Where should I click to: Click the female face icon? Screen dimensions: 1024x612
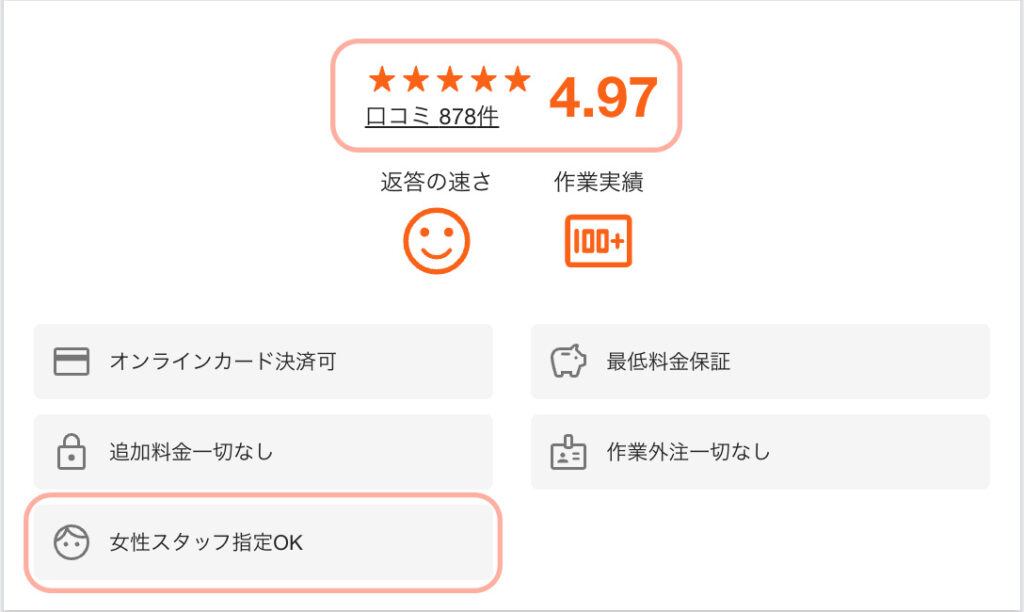(x=71, y=543)
